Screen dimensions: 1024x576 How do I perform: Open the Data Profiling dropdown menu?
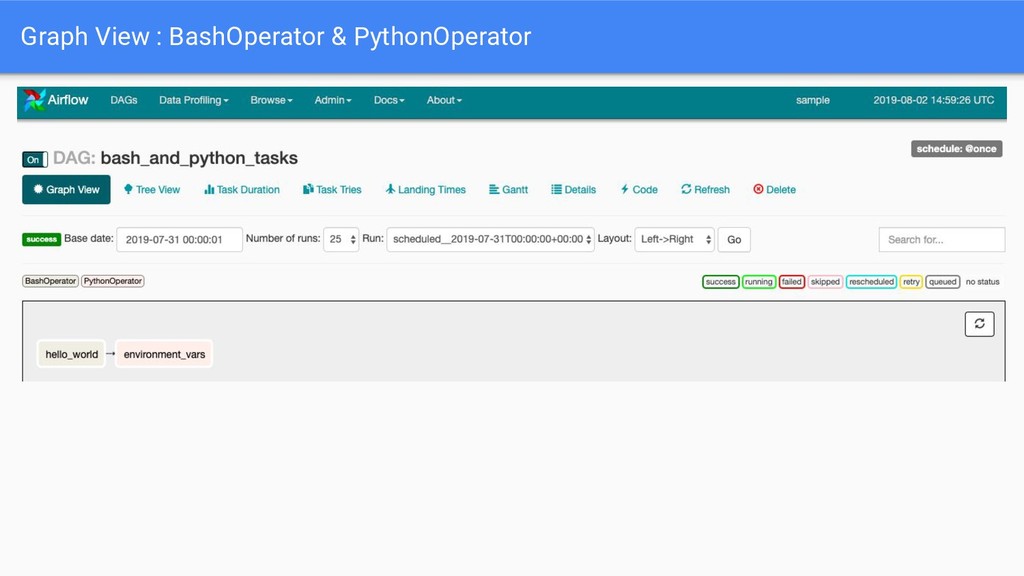coord(193,100)
